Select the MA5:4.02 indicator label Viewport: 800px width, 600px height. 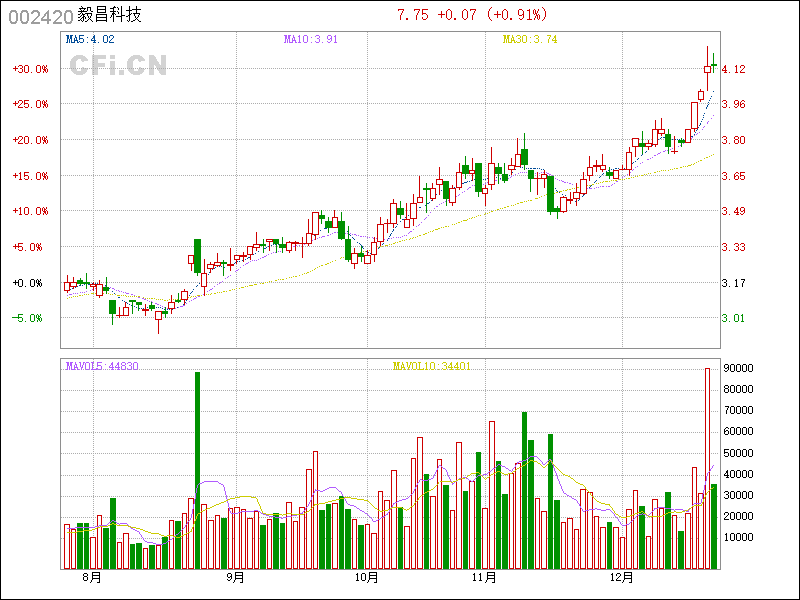point(90,40)
